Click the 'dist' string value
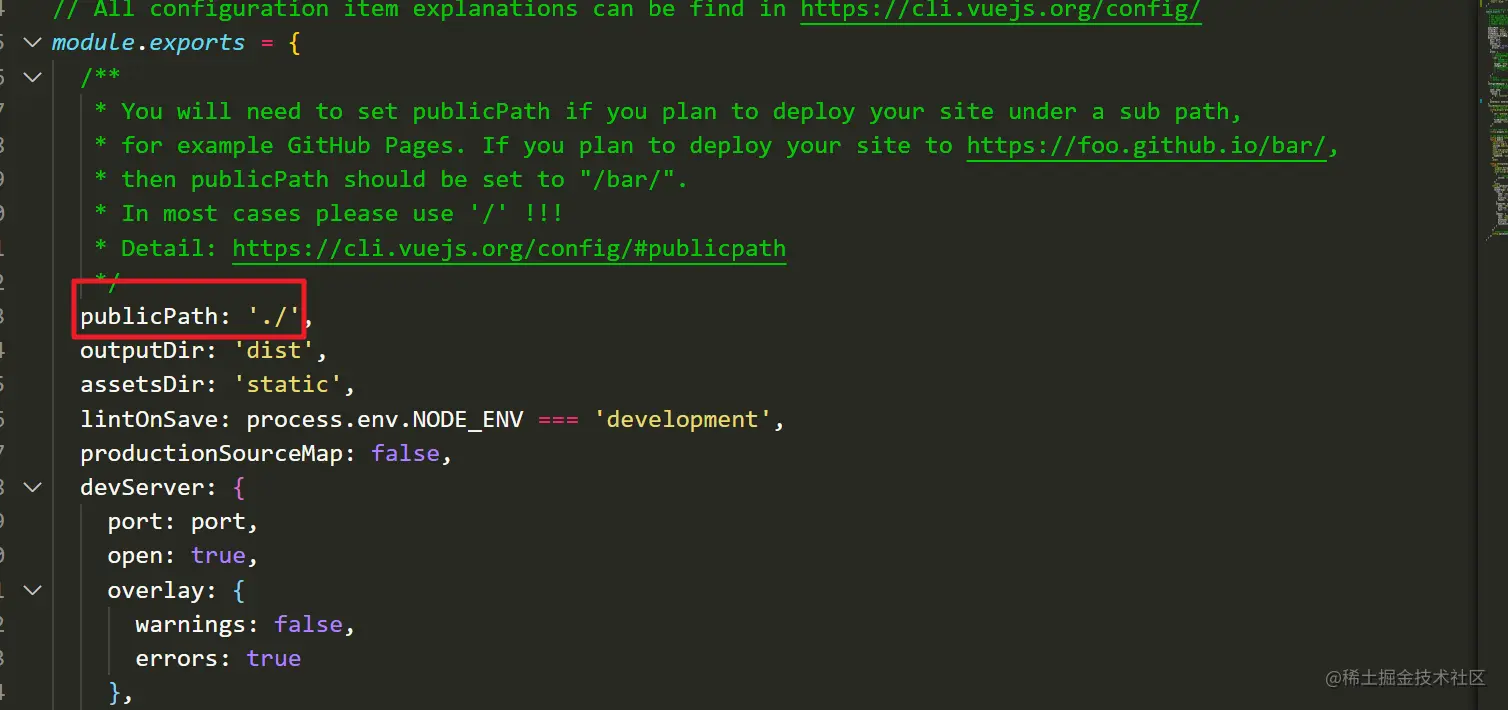Image resolution: width=1508 pixels, height=710 pixels. click(274, 351)
